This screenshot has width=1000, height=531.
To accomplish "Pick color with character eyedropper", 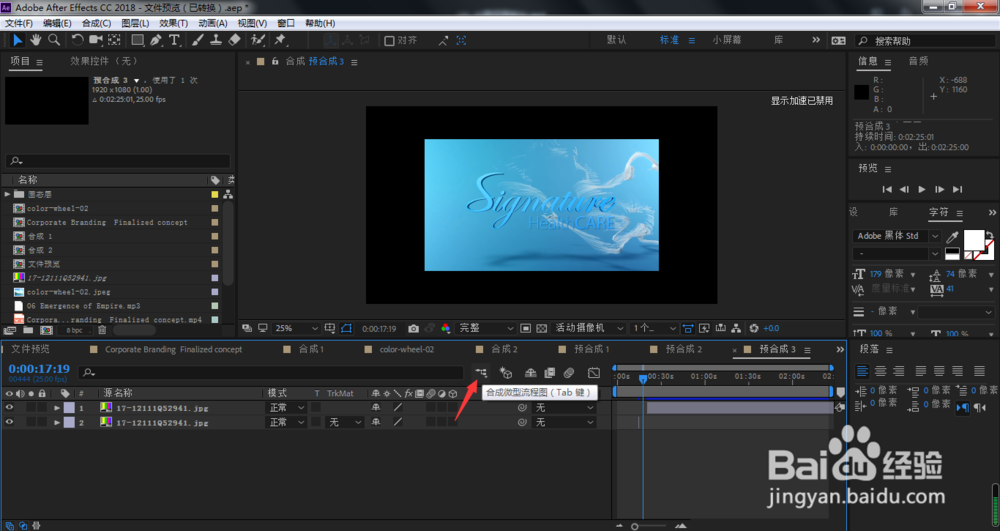I will [952, 236].
